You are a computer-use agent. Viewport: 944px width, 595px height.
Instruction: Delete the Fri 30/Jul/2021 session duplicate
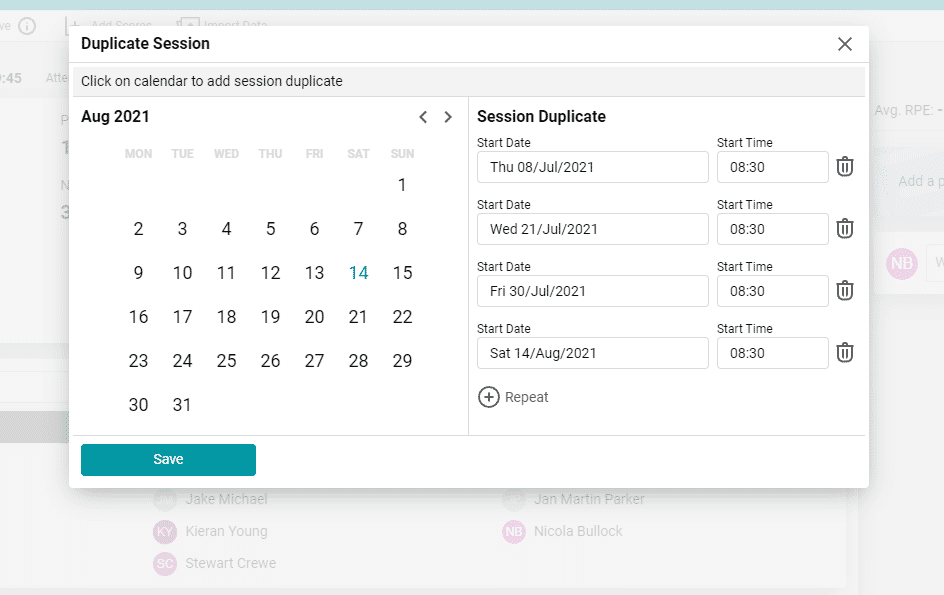845,291
